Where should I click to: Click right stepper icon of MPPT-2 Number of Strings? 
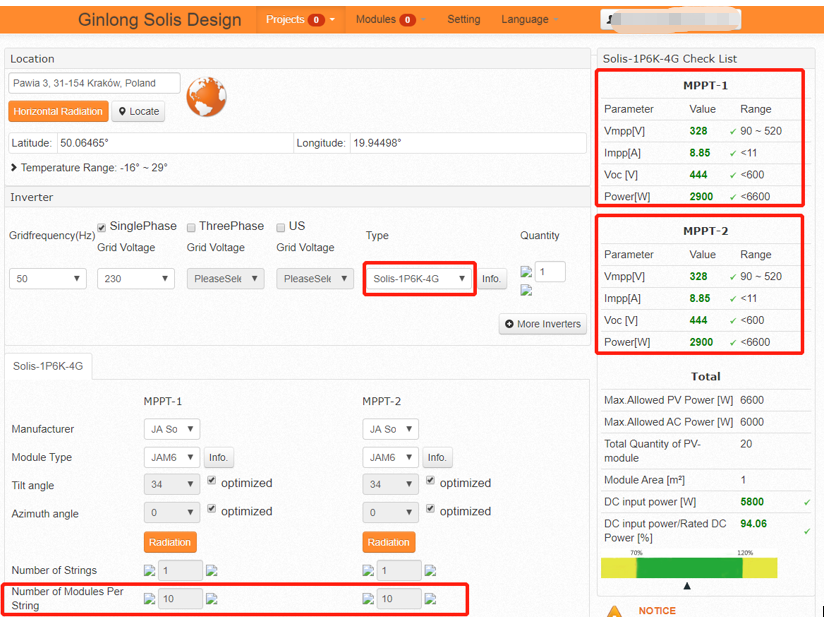point(430,570)
